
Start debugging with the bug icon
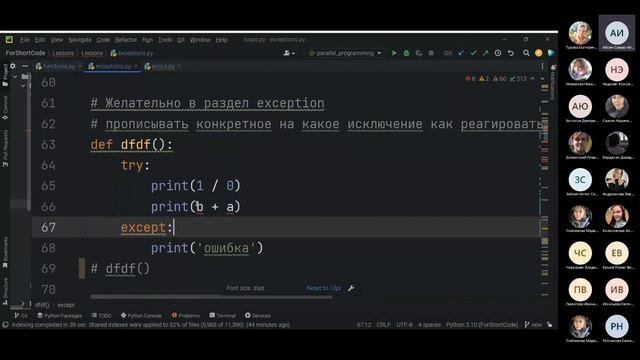(406, 53)
